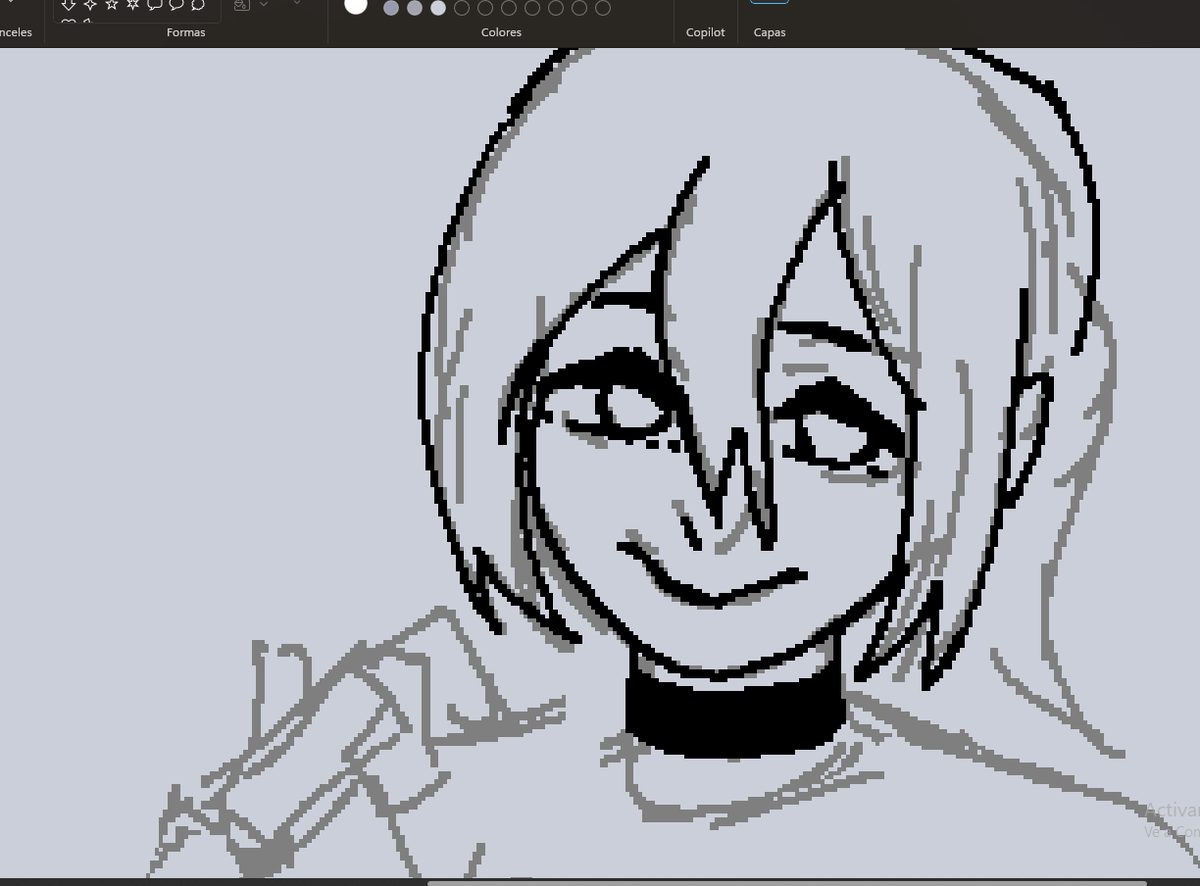Open the shape fill dropdown
The width and height of the screenshot is (1200, 886).
(x=264, y=4)
